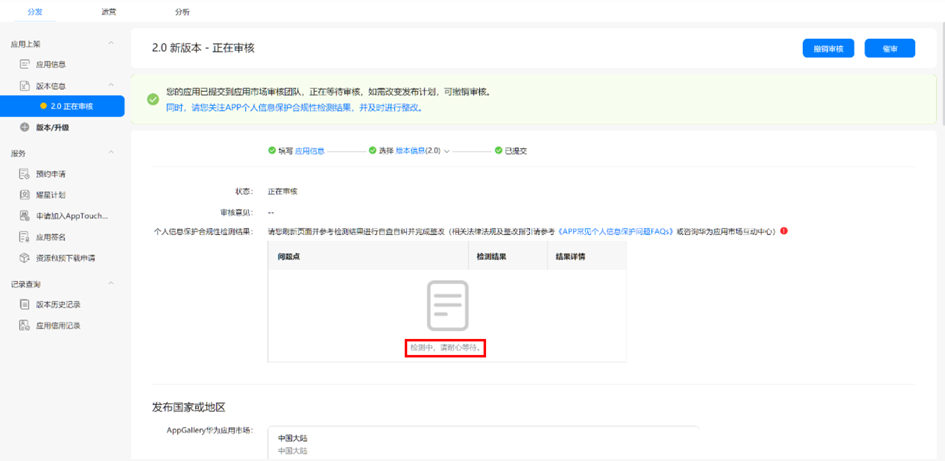The width and height of the screenshot is (945, 461).
Task: Open 申请加入AppTouch in the sidebar
Action: pos(71,216)
